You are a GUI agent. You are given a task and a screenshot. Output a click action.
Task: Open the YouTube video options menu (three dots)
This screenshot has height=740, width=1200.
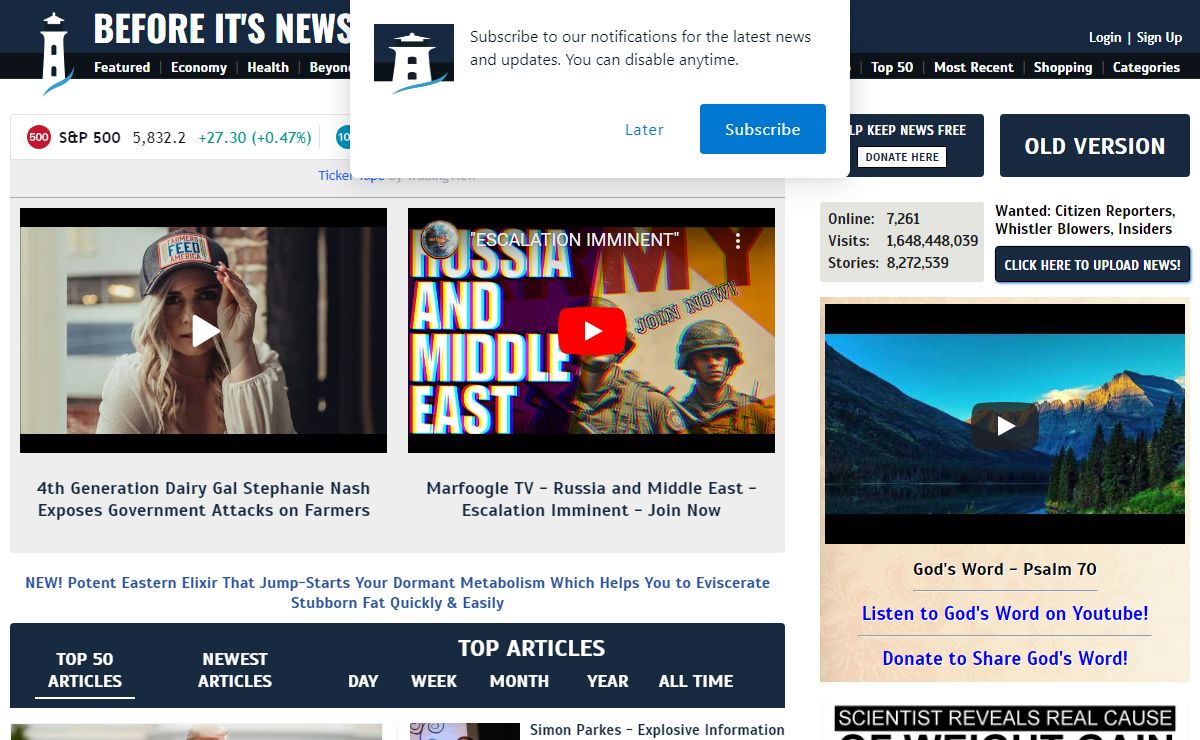click(738, 241)
